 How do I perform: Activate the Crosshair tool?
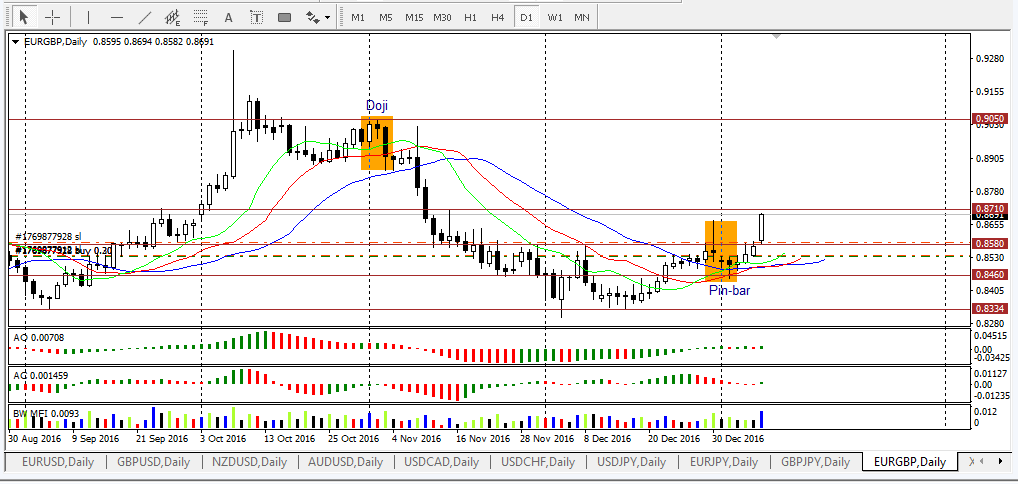(x=53, y=18)
